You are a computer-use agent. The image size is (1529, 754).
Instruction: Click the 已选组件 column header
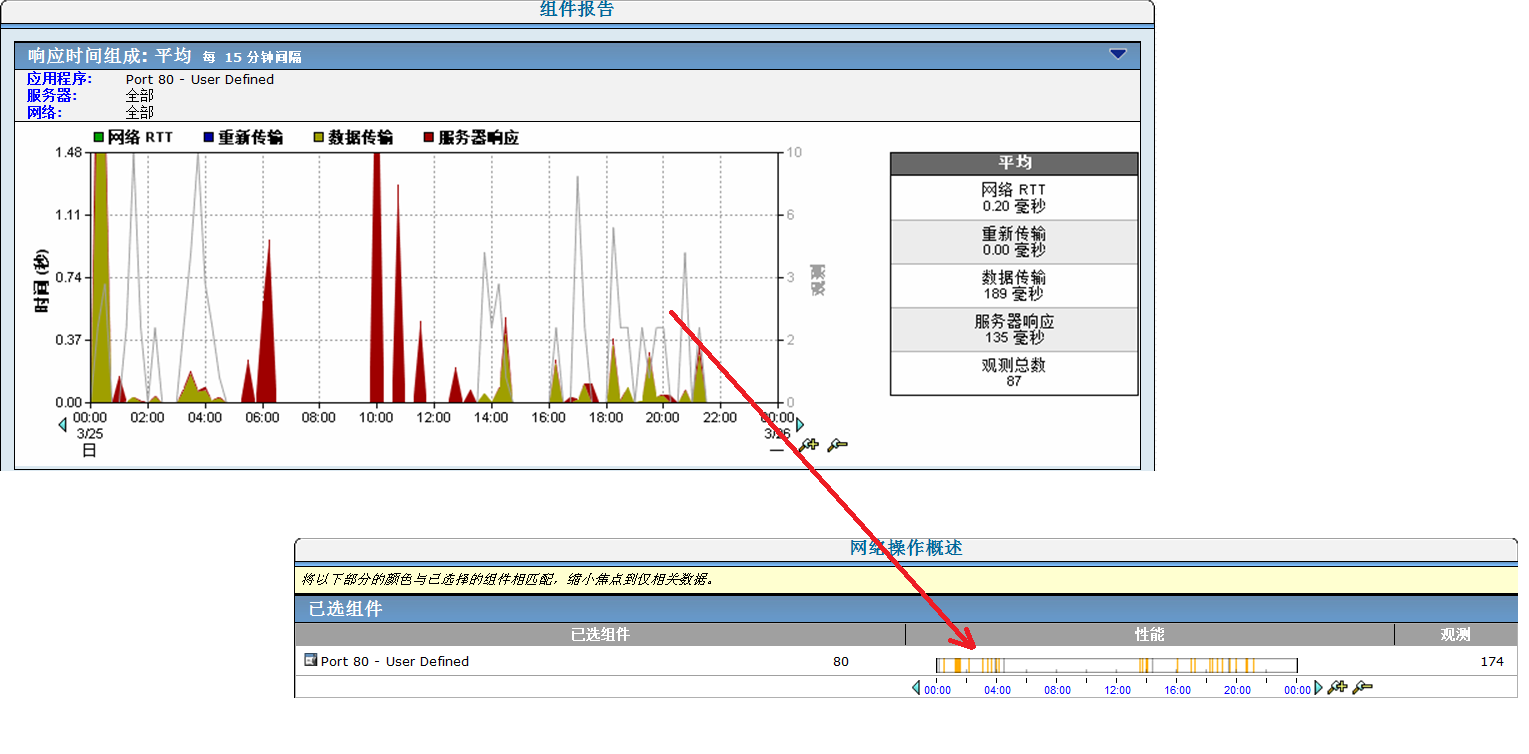[x=600, y=634]
